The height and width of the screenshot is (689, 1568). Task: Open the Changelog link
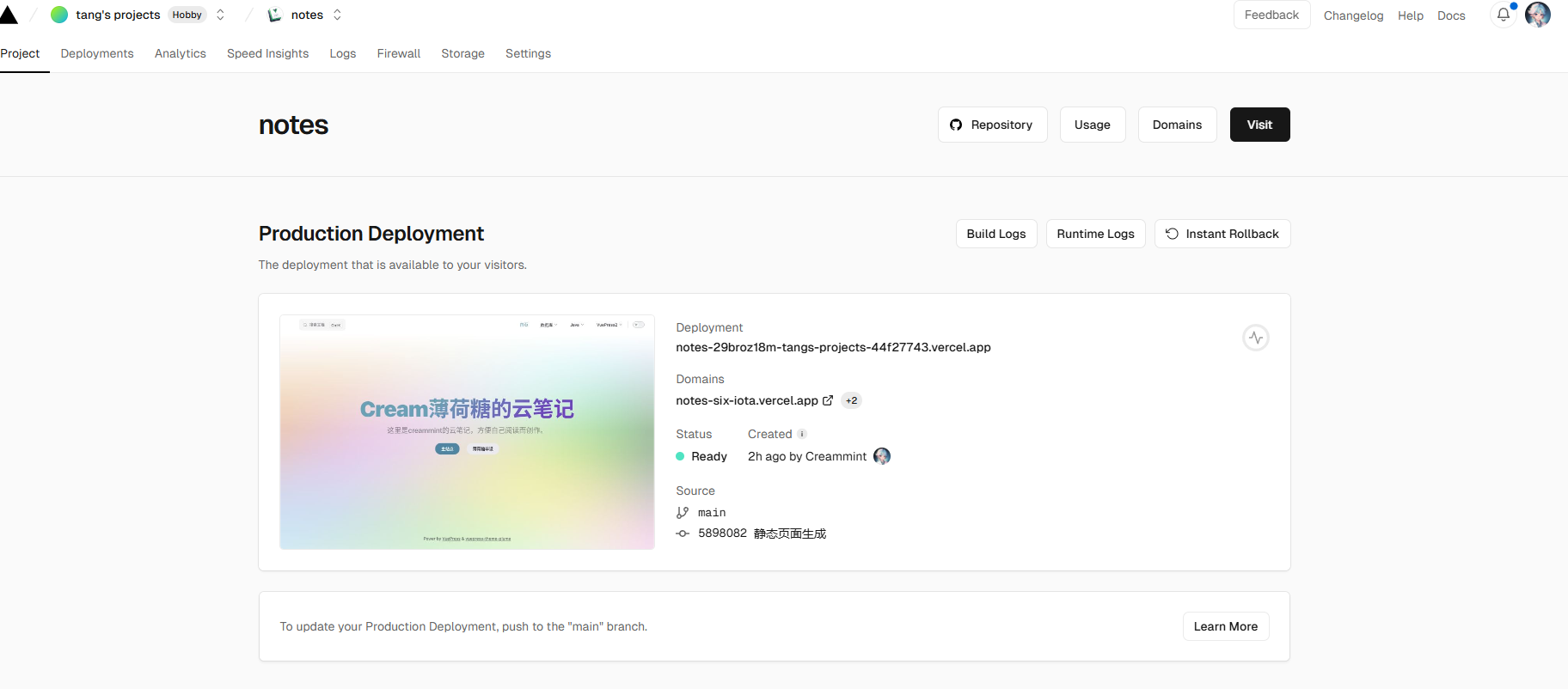(x=1353, y=15)
